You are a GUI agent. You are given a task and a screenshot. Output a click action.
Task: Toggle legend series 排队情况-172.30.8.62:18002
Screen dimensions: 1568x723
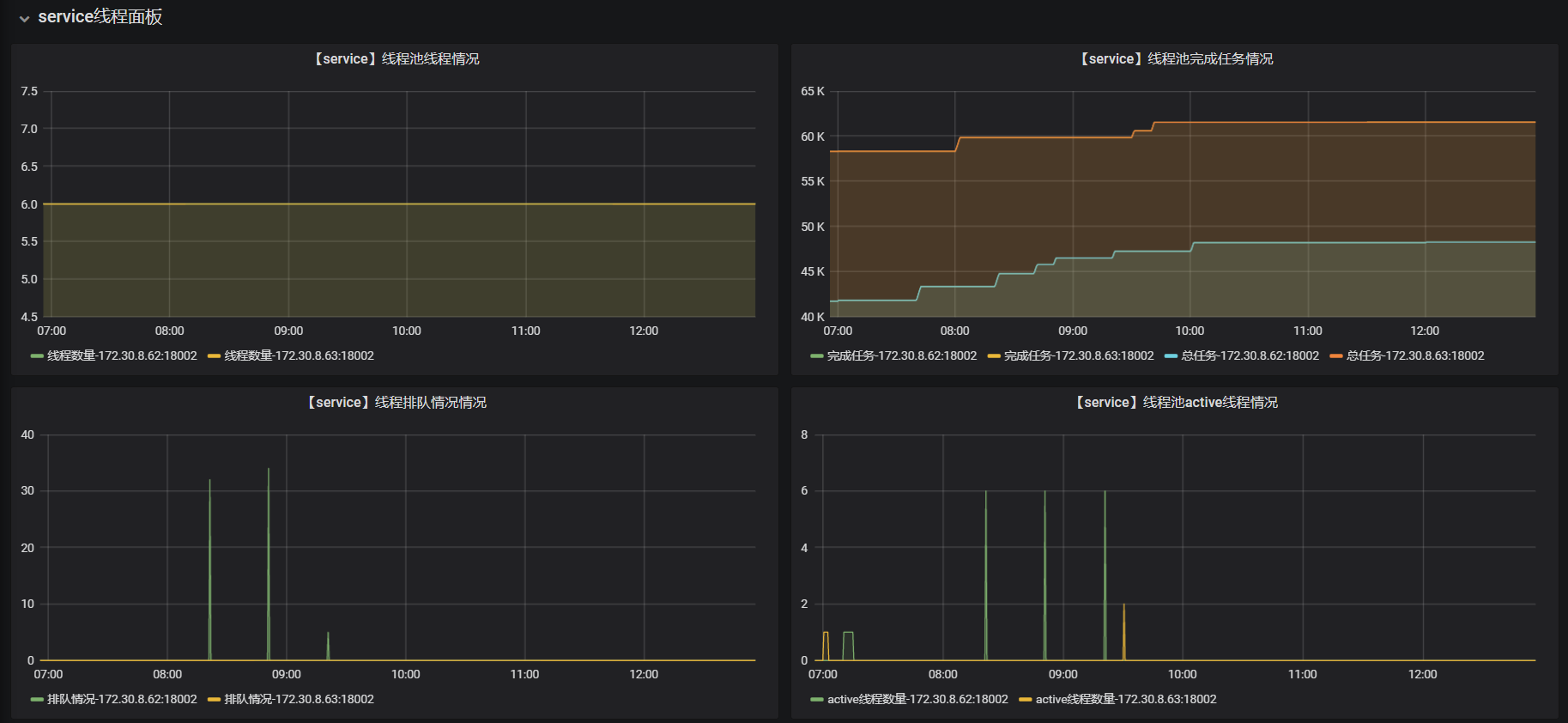pyautogui.click(x=122, y=699)
